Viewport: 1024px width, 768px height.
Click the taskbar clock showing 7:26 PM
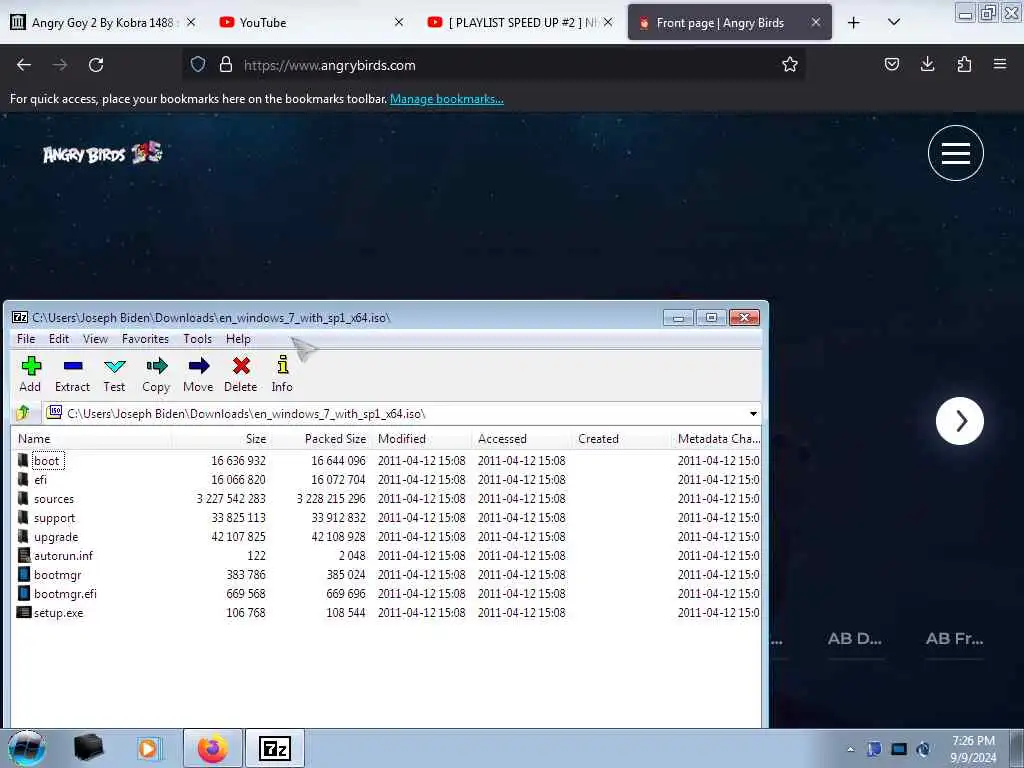(973, 750)
